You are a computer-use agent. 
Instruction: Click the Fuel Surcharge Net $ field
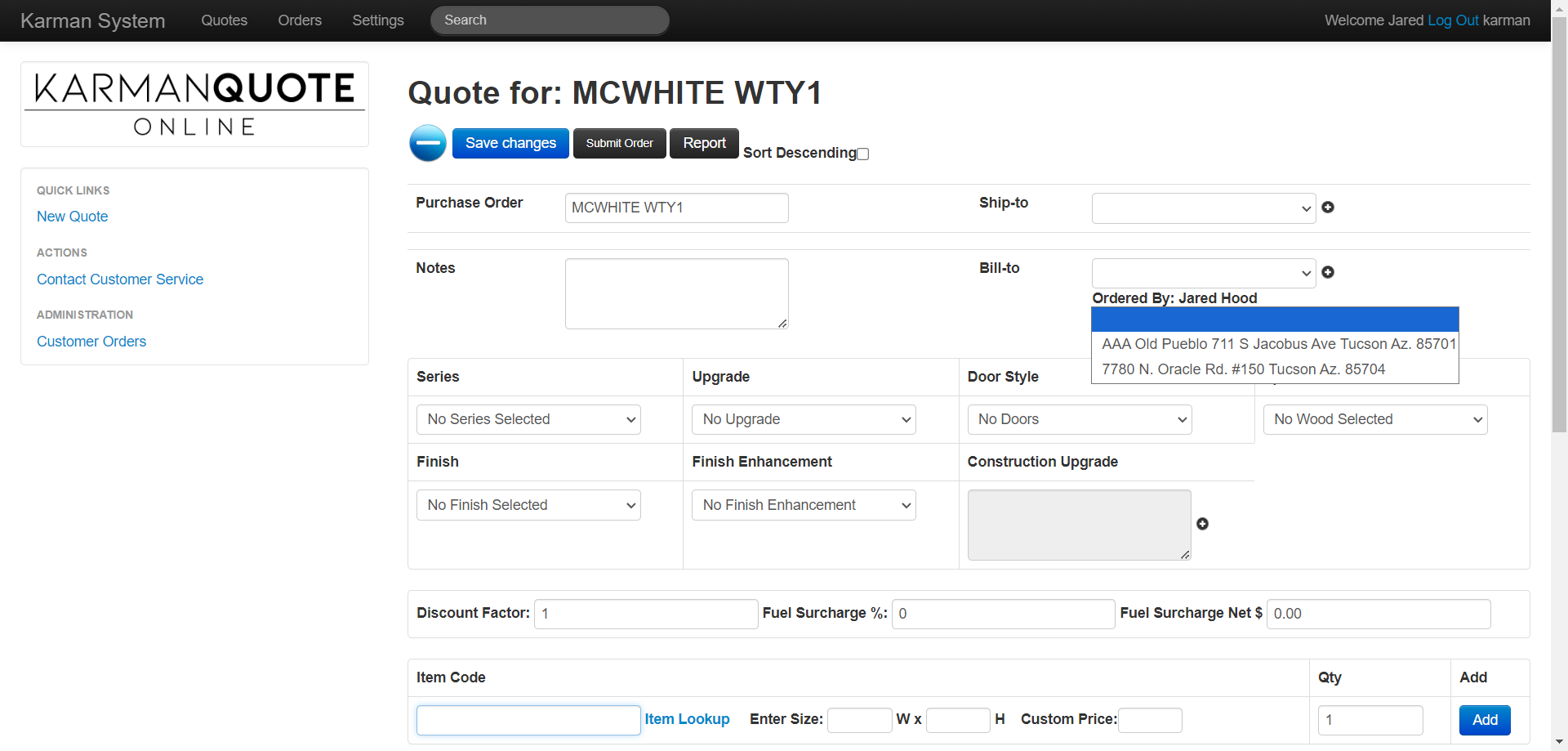(x=1379, y=614)
